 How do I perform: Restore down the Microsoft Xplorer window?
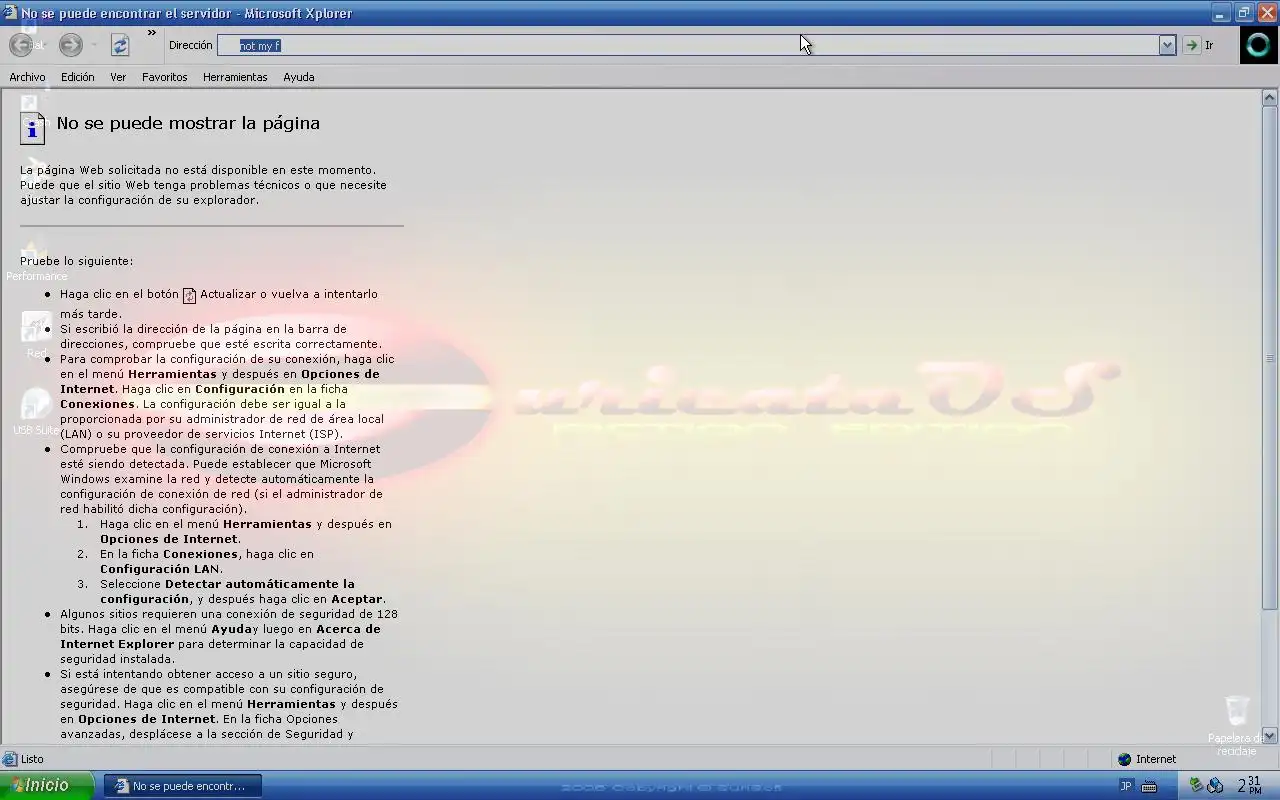click(x=1244, y=13)
